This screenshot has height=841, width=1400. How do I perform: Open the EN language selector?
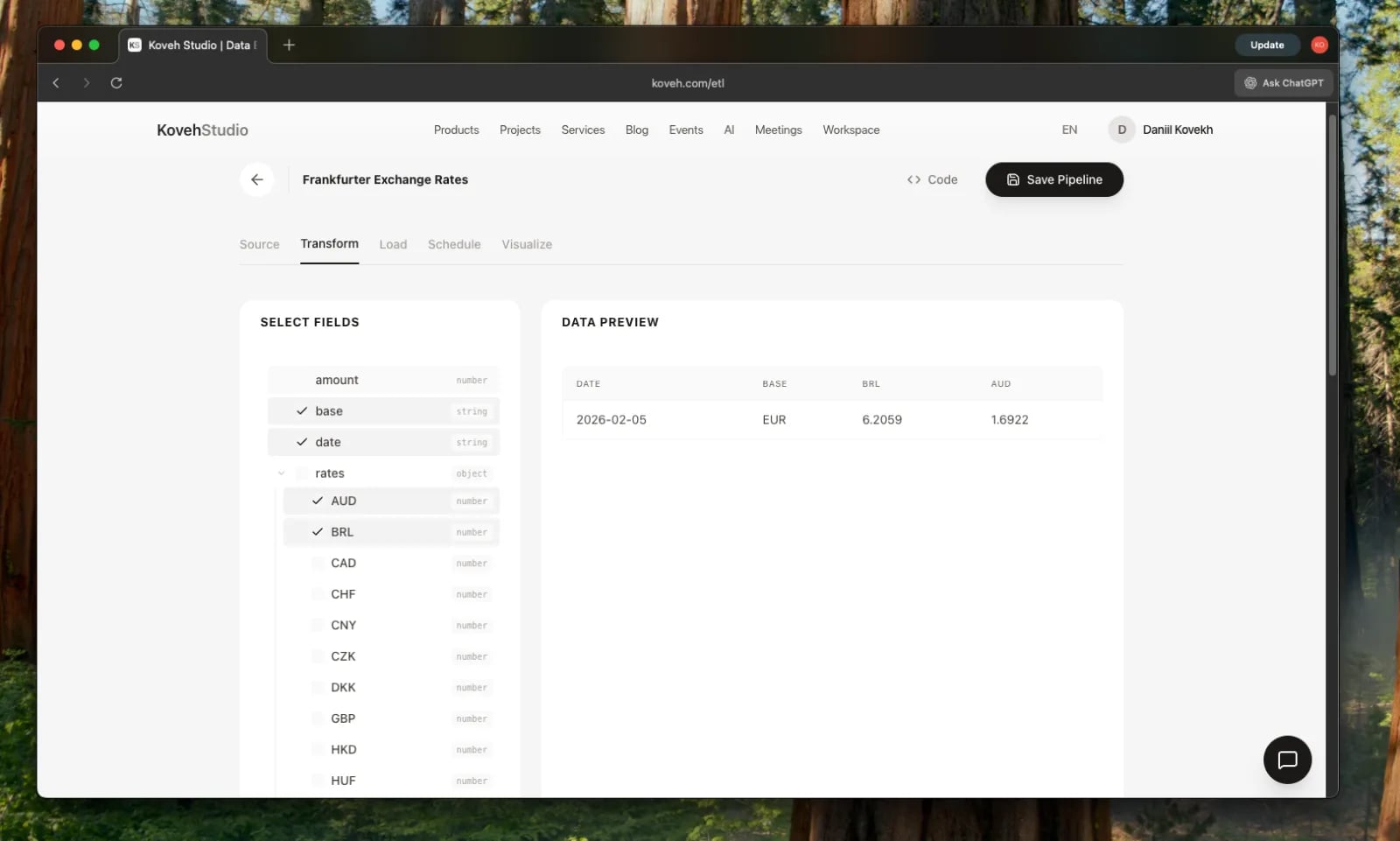point(1069,130)
